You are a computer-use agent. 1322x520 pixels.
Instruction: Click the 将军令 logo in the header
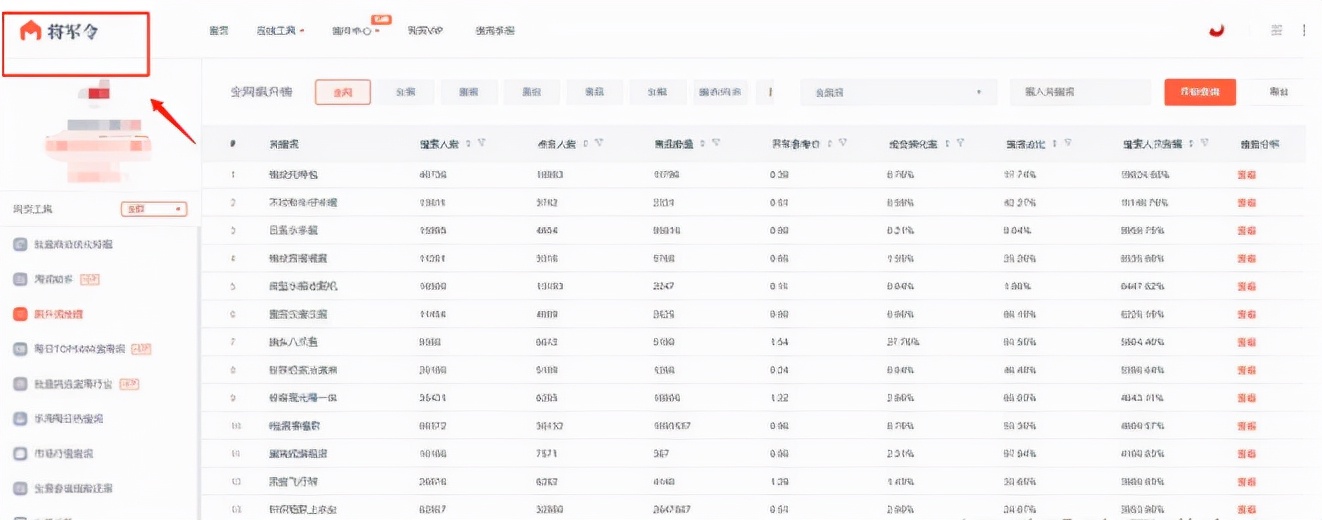59,32
